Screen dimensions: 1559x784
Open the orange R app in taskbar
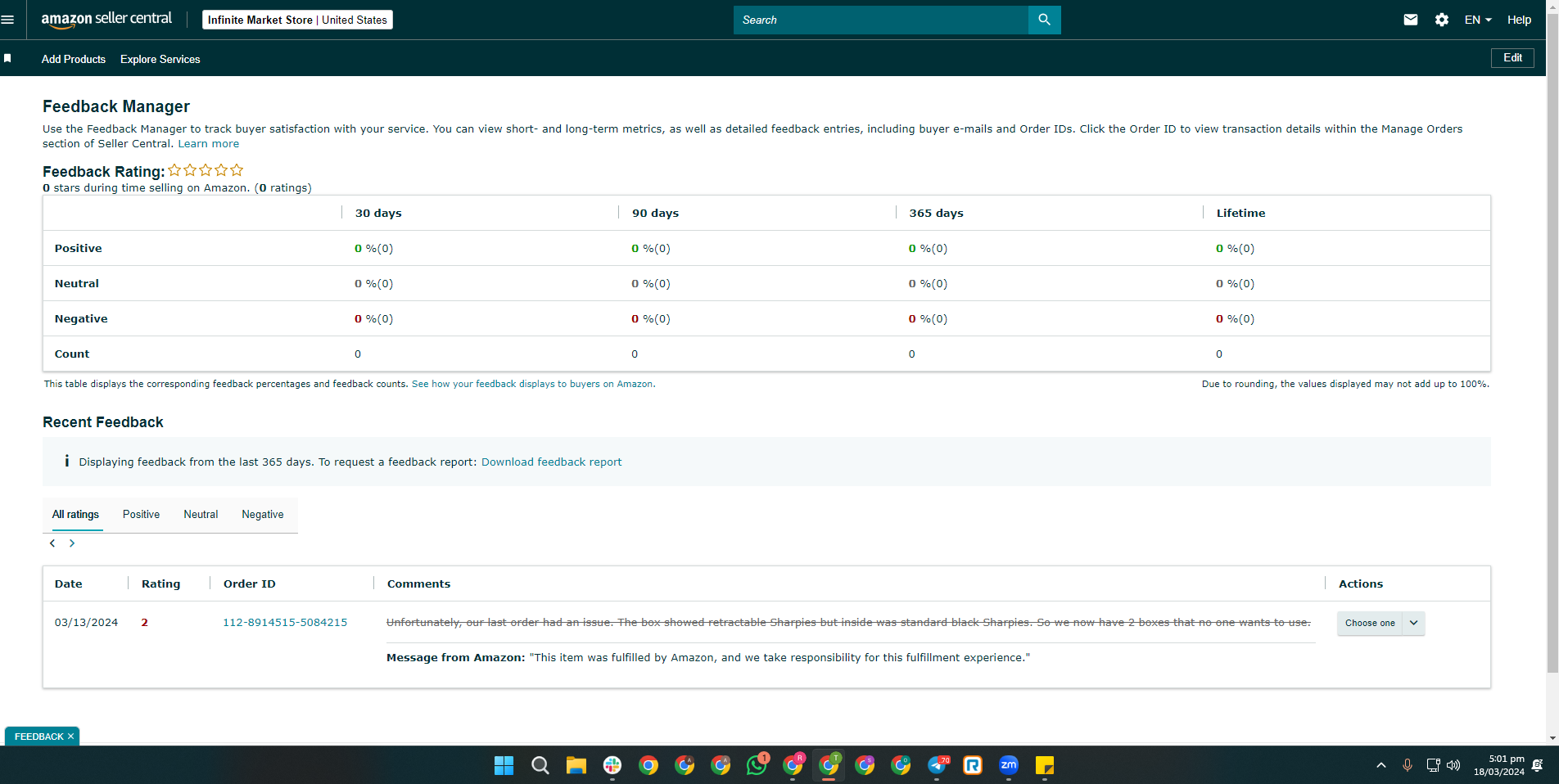[973, 765]
